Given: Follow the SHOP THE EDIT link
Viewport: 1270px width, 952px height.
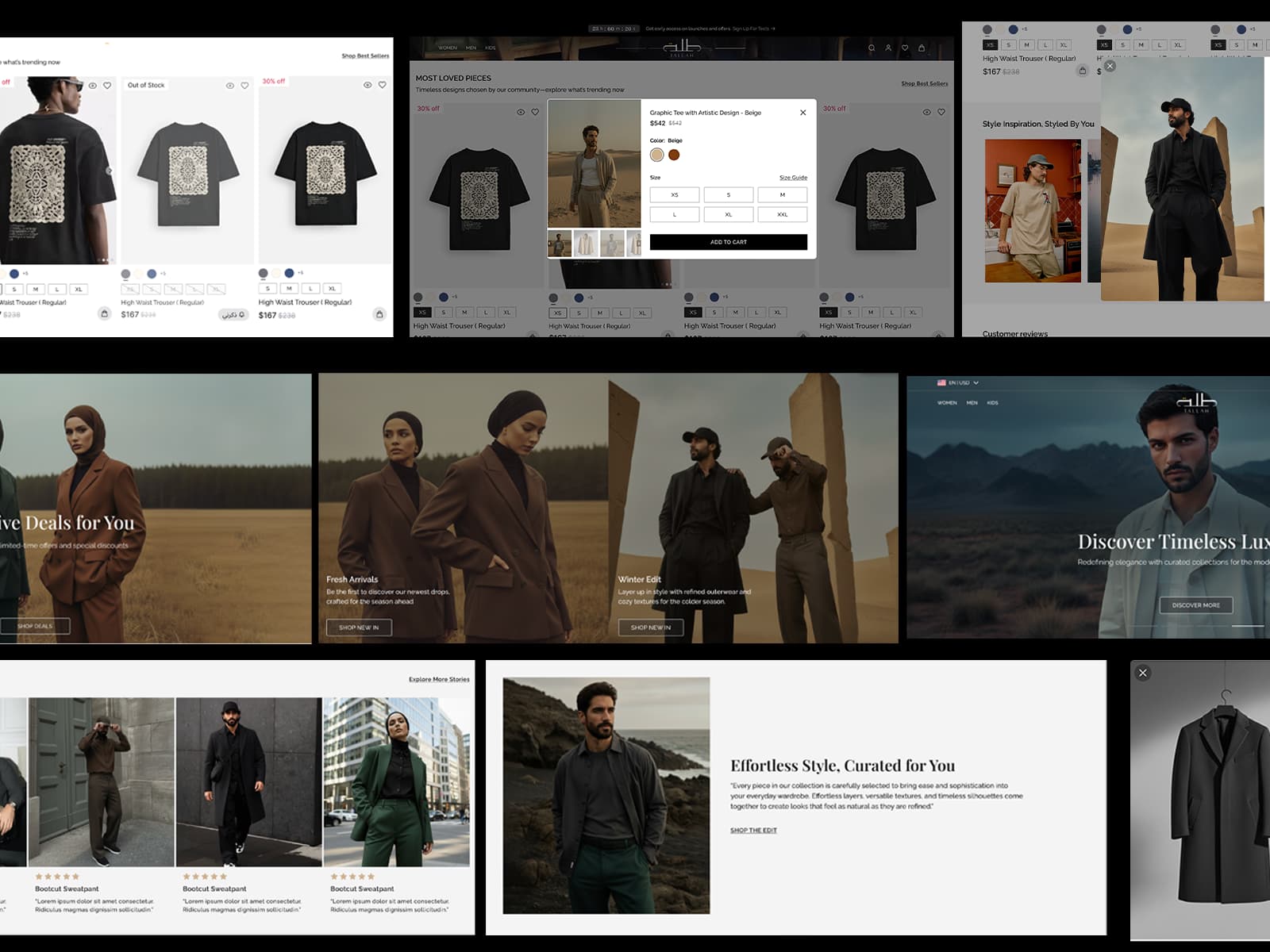Looking at the screenshot, I should [x=753, y=831].
